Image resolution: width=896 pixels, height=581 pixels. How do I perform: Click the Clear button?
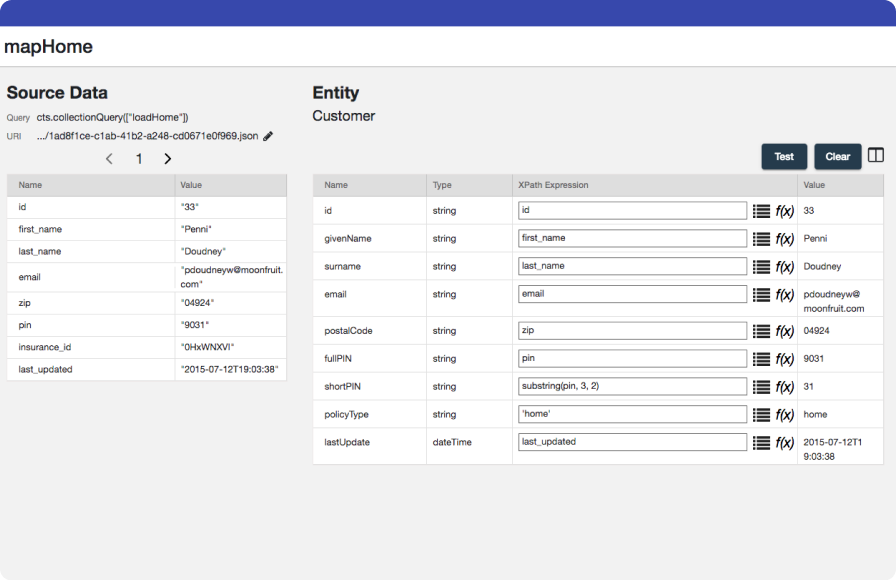point(838,157)
